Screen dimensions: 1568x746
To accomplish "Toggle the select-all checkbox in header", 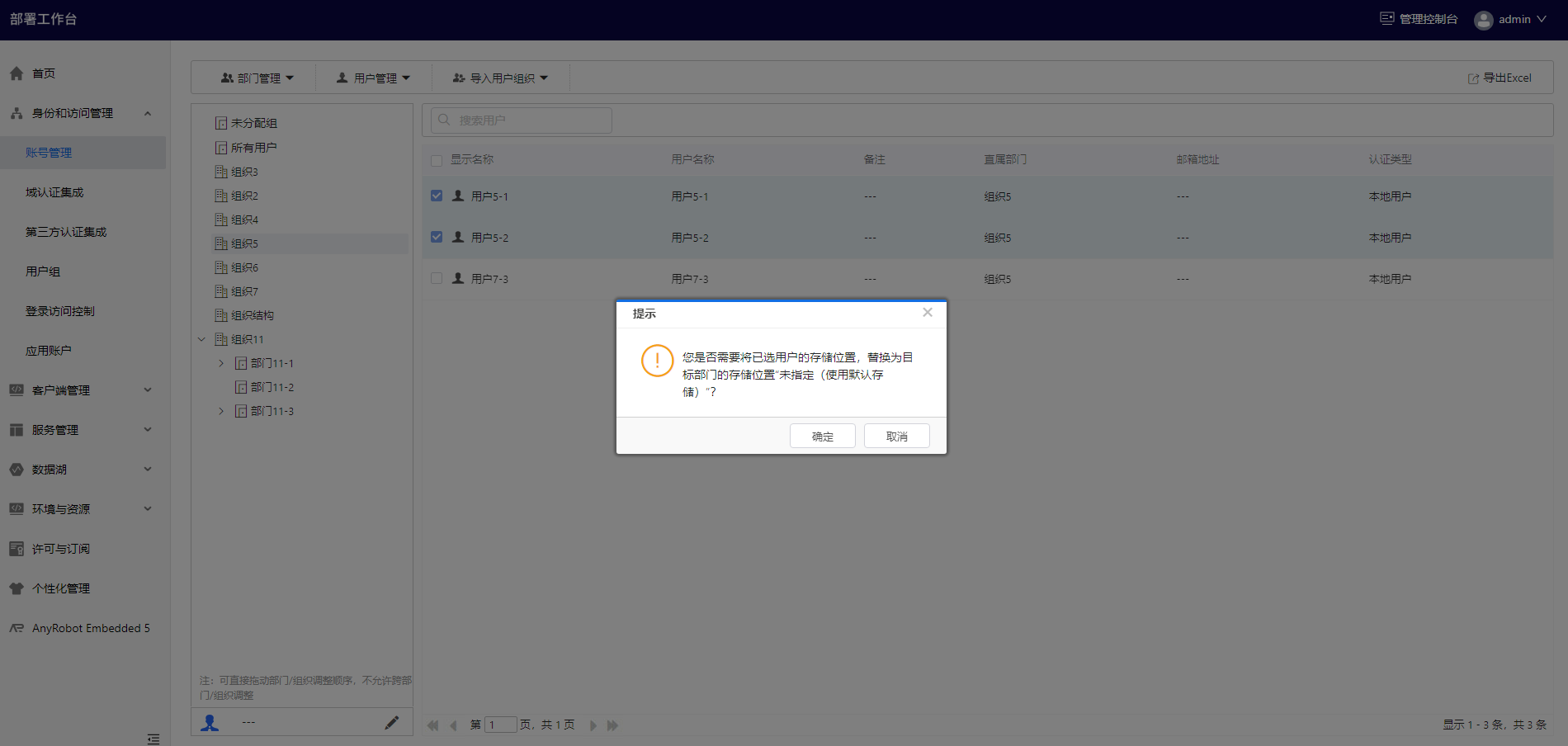I will pos(437,160).
